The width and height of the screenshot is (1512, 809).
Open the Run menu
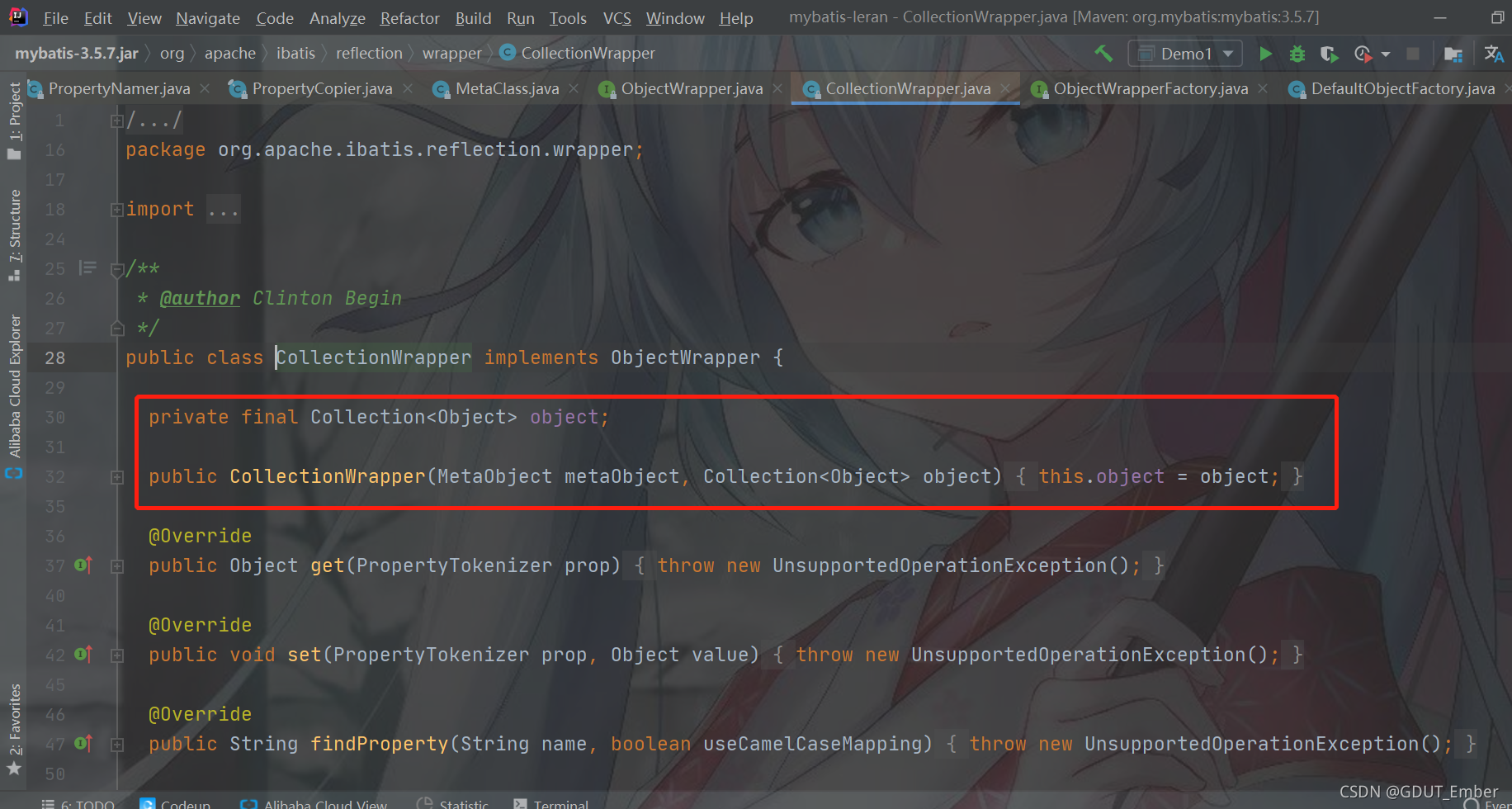[520, 18]
